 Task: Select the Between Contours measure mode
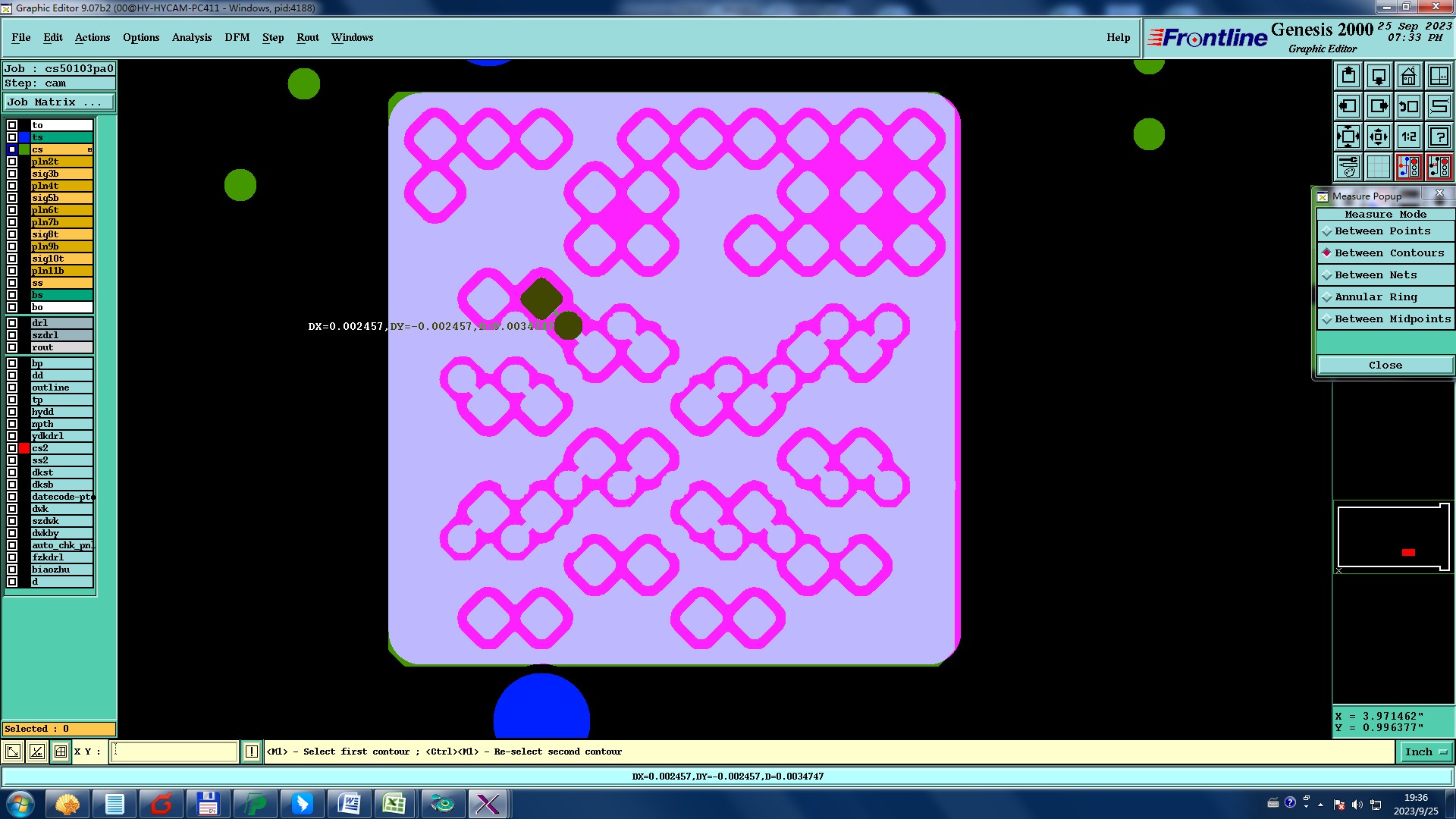(x=1385, y=253)
